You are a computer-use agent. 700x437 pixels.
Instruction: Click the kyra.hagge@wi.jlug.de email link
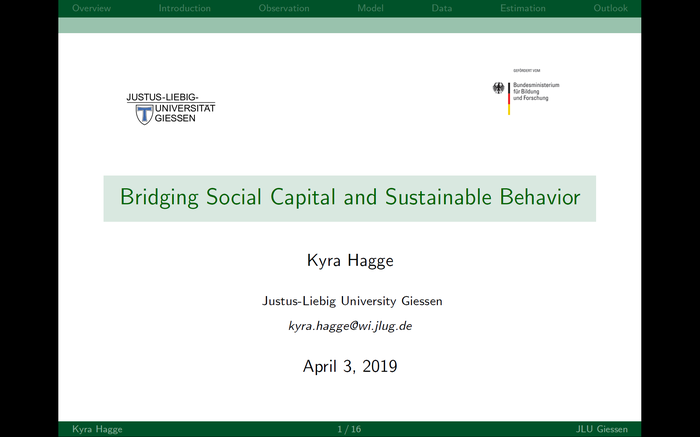[x=350, y=326]
